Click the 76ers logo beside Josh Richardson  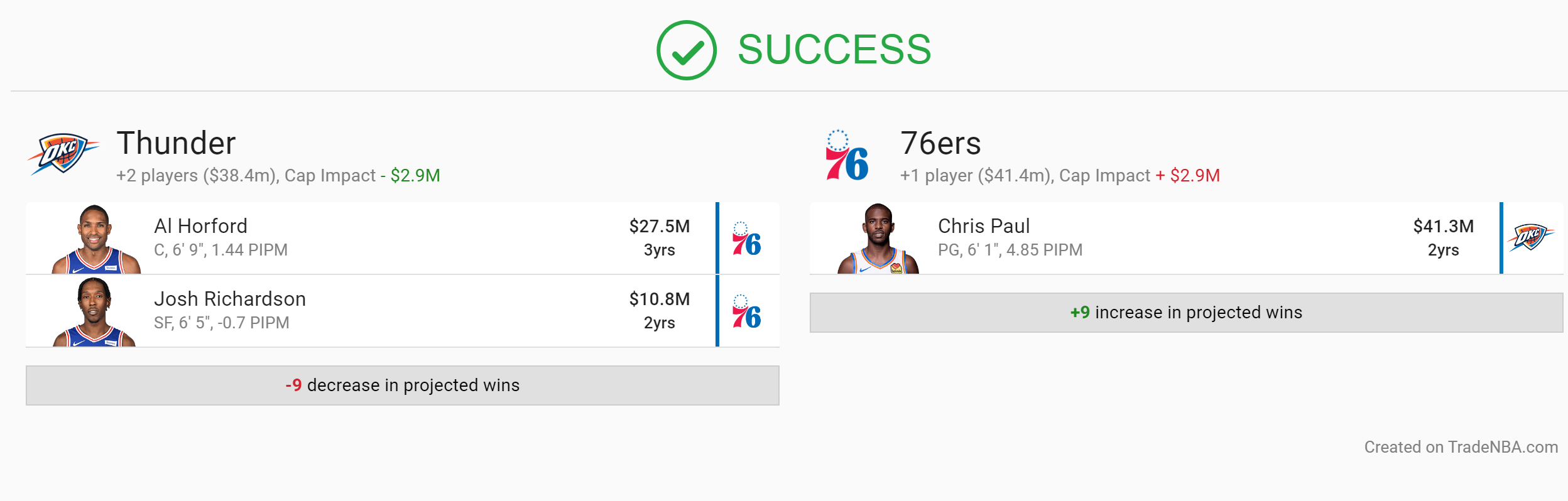pyautogui.click(x=746, y=311)
